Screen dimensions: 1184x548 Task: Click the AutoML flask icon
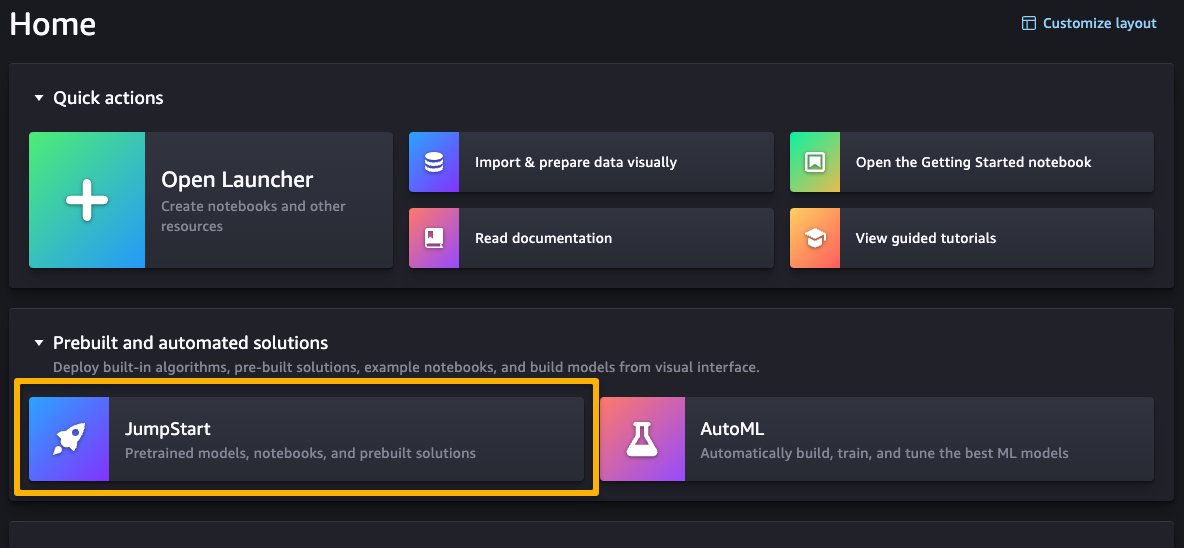(x=643, y=439)
